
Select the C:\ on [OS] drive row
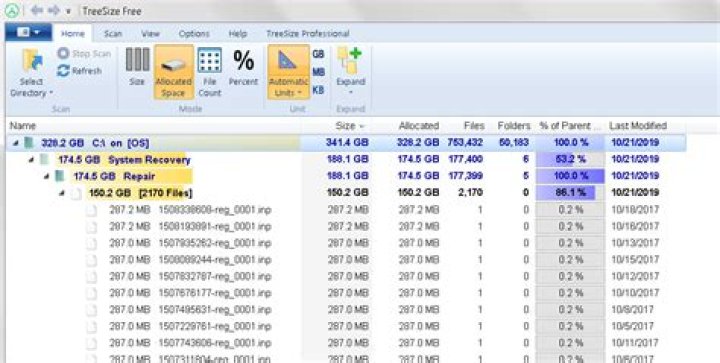pyautogui.click(x=347, y=143)
